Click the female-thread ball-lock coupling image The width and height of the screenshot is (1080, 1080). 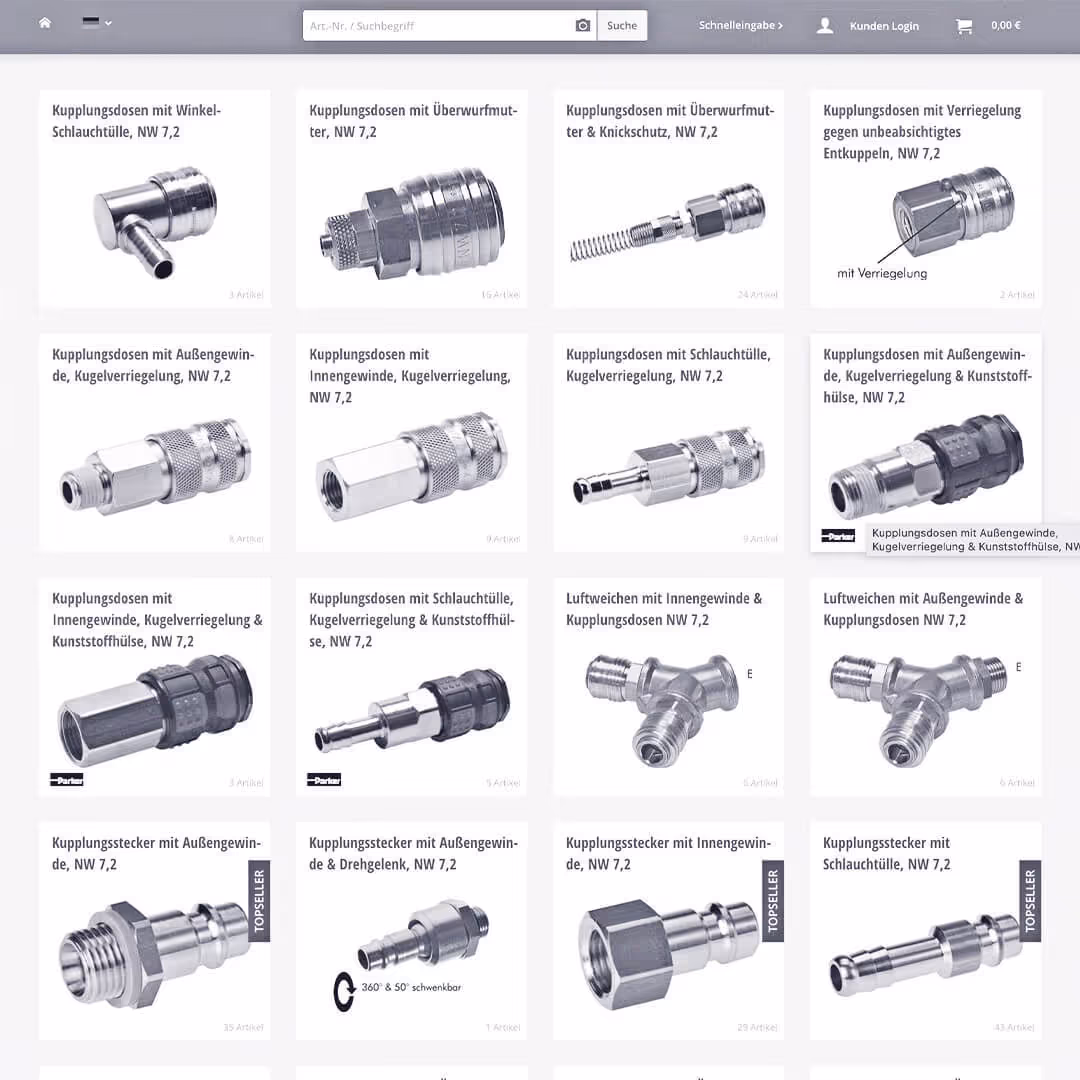click(412, 466)
